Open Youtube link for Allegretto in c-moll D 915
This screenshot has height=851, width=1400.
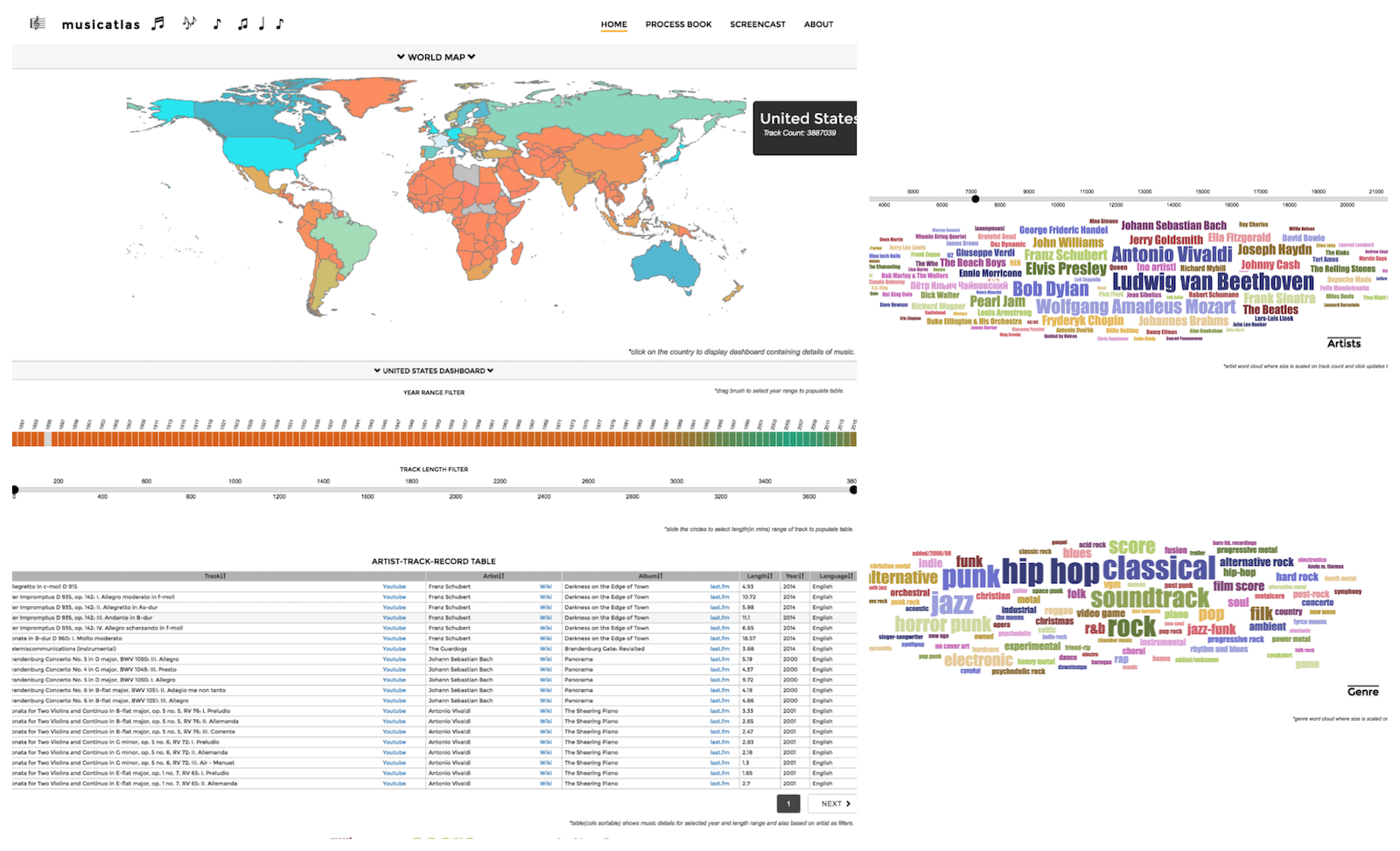click(394, 587)
